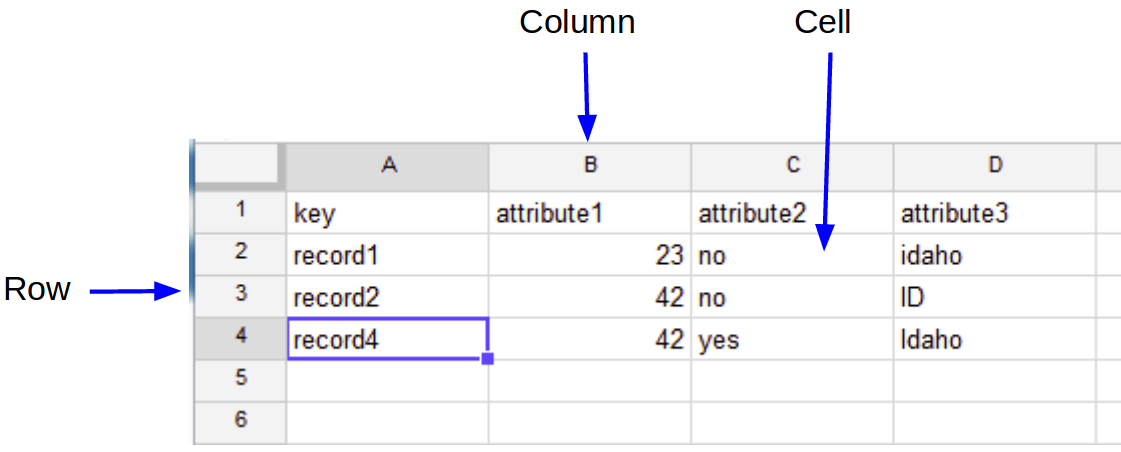Click the attribute1 header cell
1121x452 pixels.
pos(590,212)
